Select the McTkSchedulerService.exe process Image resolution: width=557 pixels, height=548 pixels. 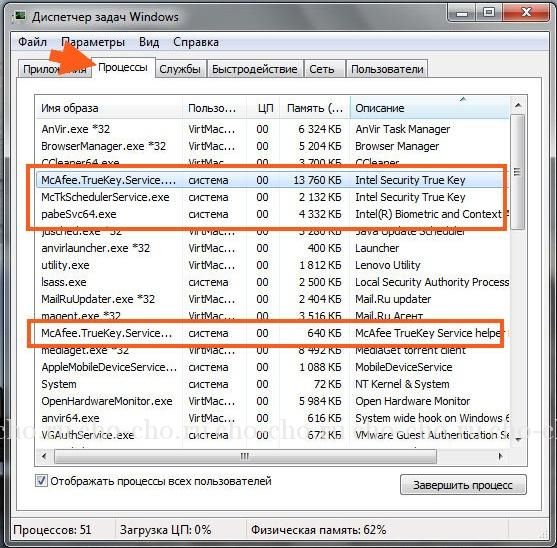272,197
